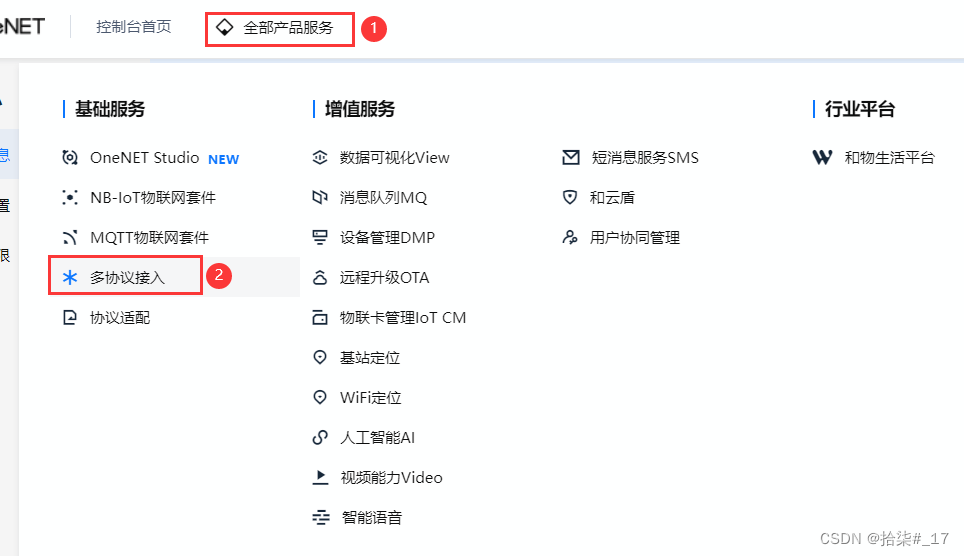Open 短消息服务SMS
Image resolution: width=964 pixels, height=556 pixels.
click(645, 157)
